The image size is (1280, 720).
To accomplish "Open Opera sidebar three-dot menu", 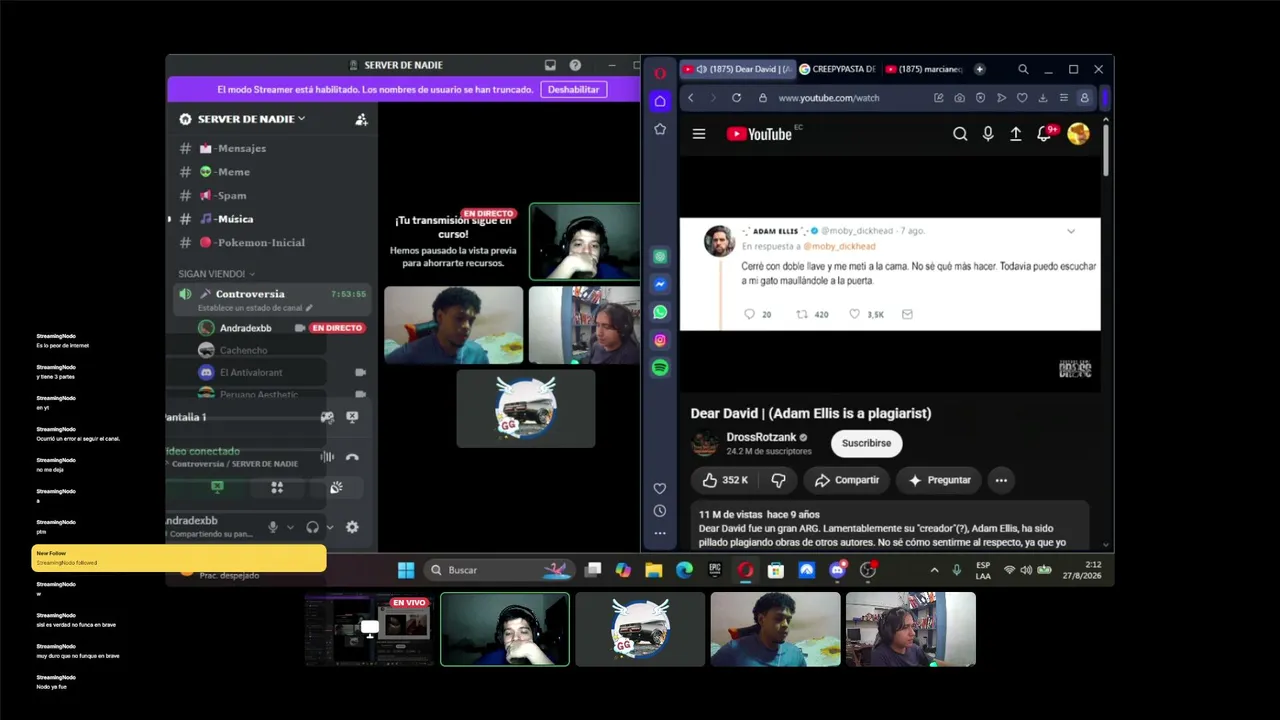I will click(660, 533).
